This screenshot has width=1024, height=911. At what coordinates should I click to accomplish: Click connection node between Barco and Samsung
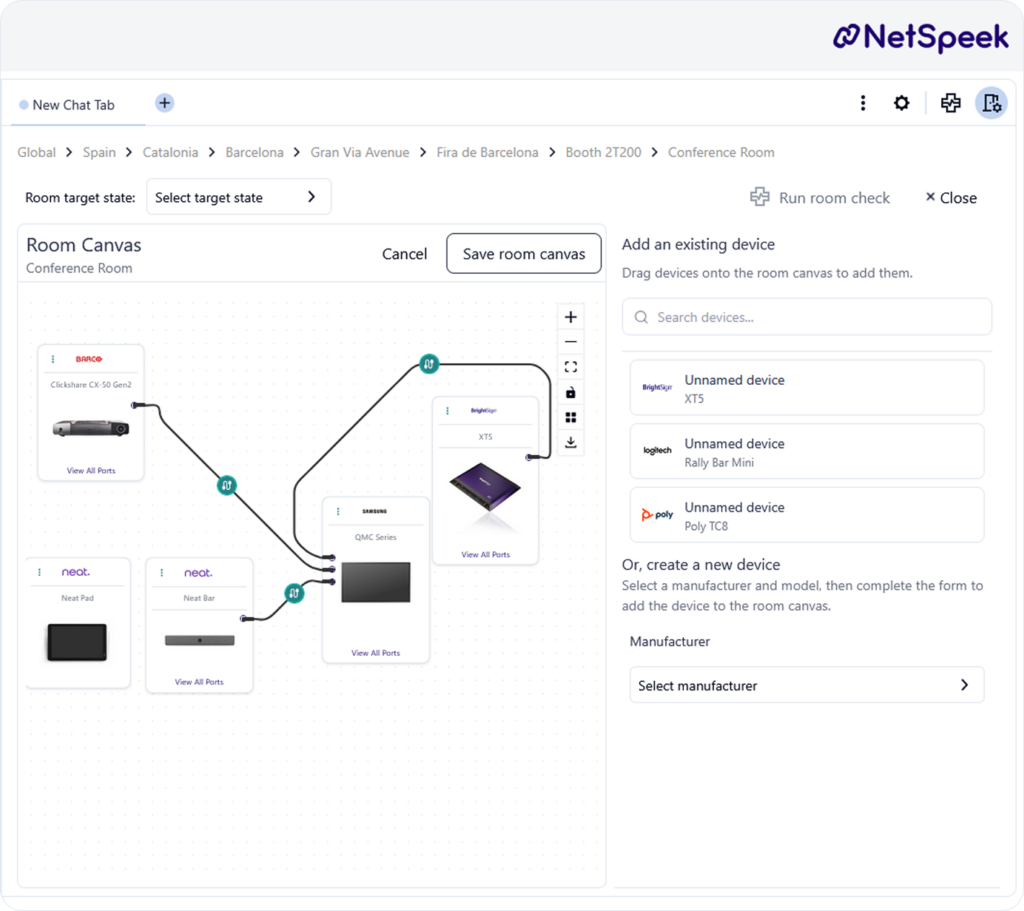[x=228, y=486]
